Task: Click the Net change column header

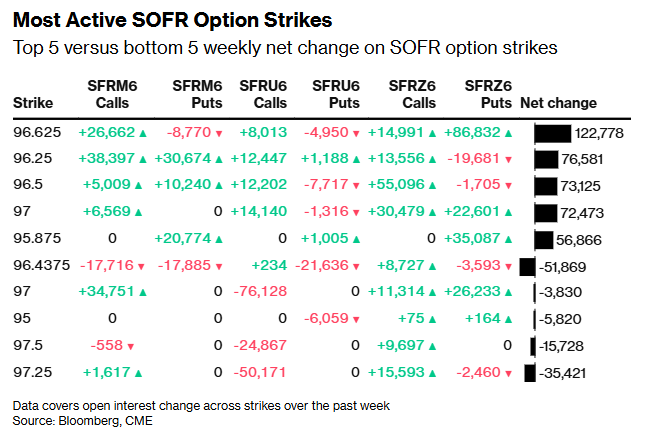Action: click(559, 103)
